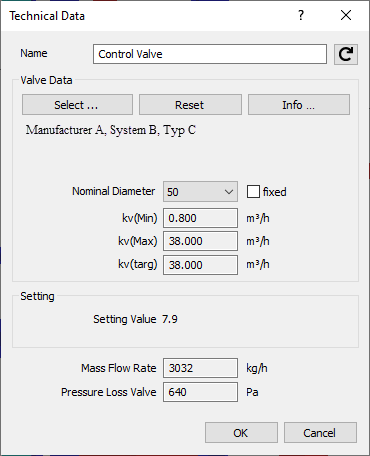This screenshot has width=370, height=456.
Task: Click the Select … valve button
Action: click(77, 105)
